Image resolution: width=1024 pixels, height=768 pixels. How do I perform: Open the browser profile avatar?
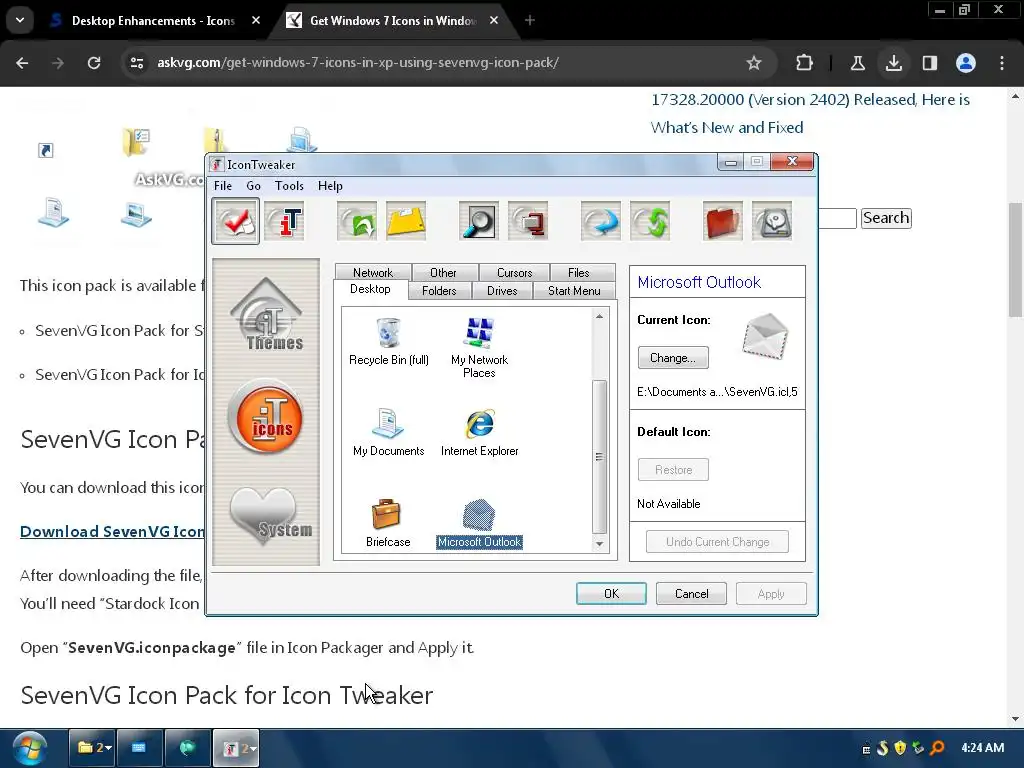point(966,63)
